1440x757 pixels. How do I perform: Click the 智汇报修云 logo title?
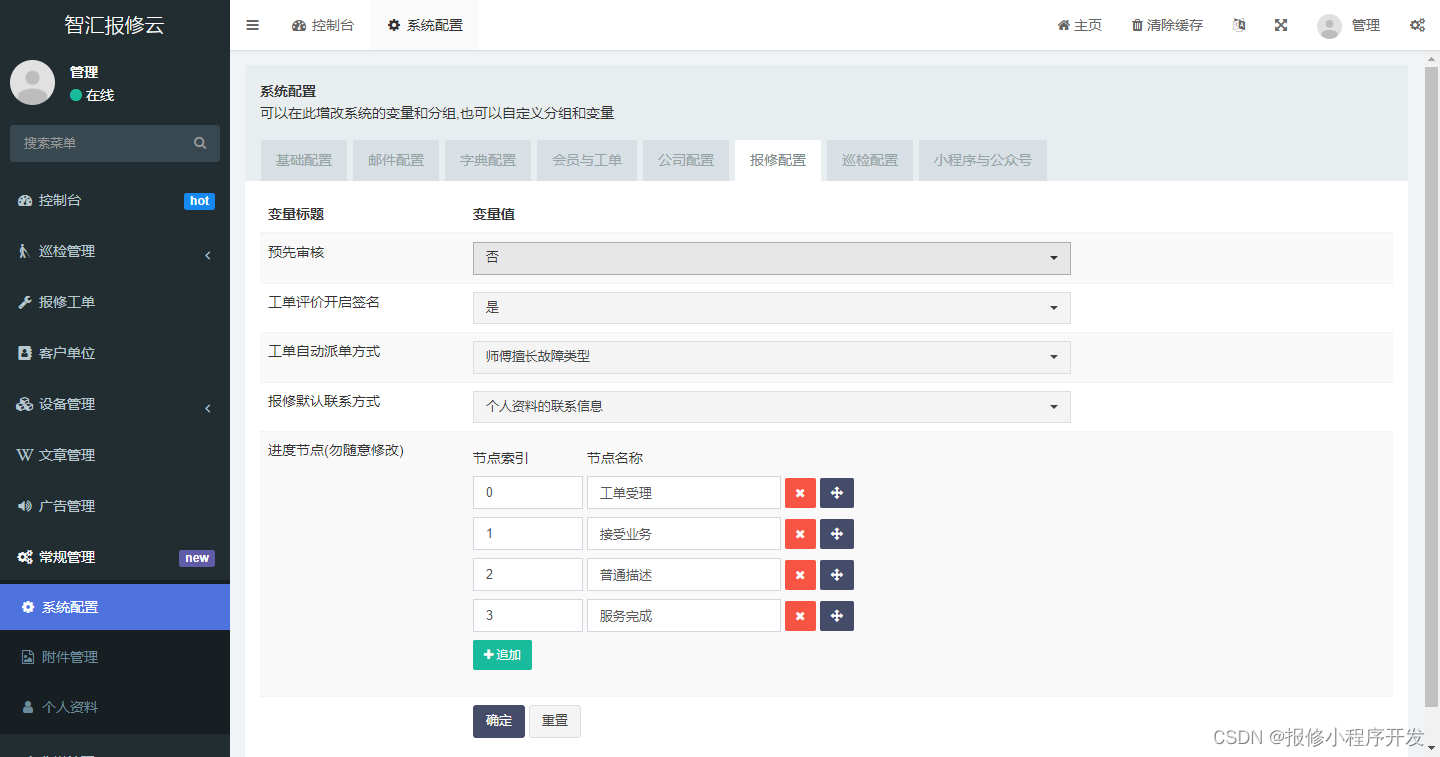(x=114, y=25)
